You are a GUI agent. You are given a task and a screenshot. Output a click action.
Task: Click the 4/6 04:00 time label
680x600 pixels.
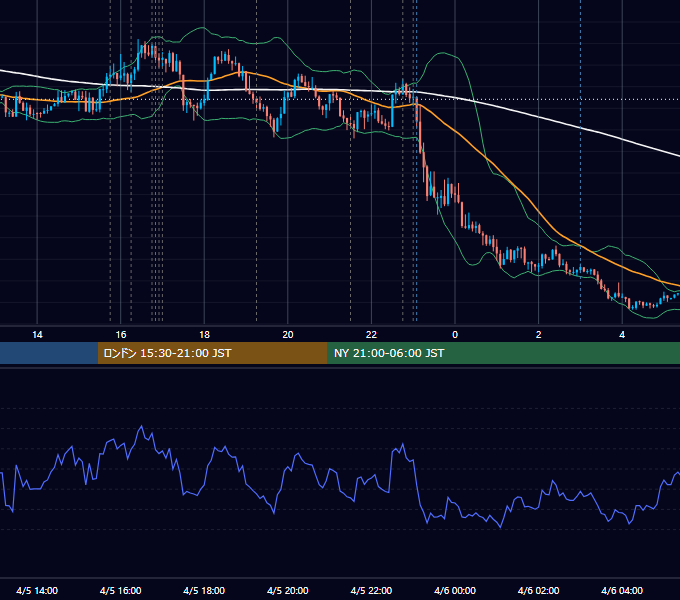tap(622, 590)
